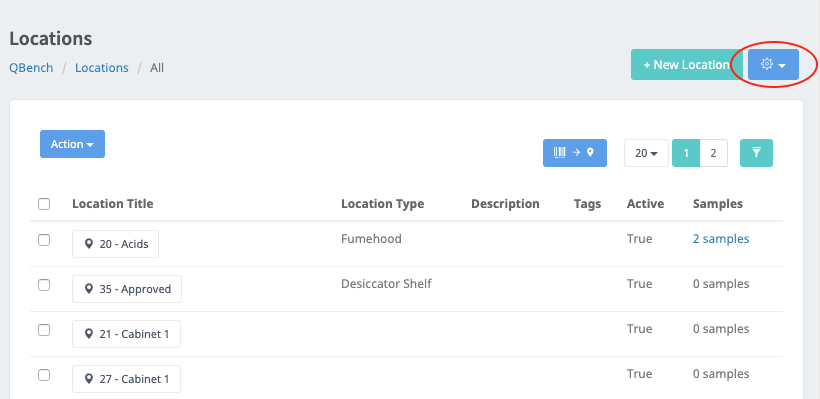Screen dimensions: 820x399
Task: Open the 20 - Acids location
Action: tap(116, 244)
